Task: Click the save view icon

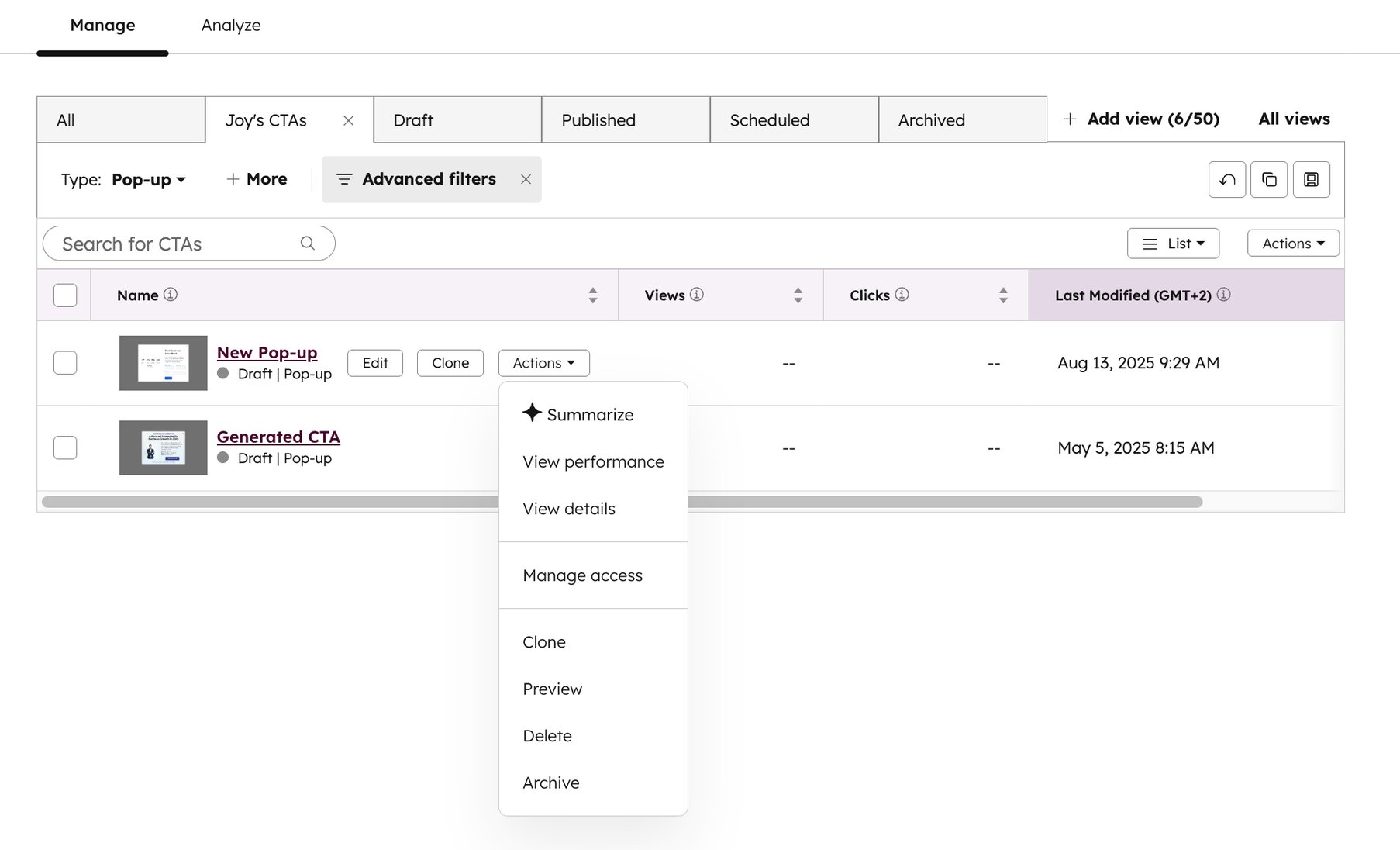Action: click(x=1311, y=179)
